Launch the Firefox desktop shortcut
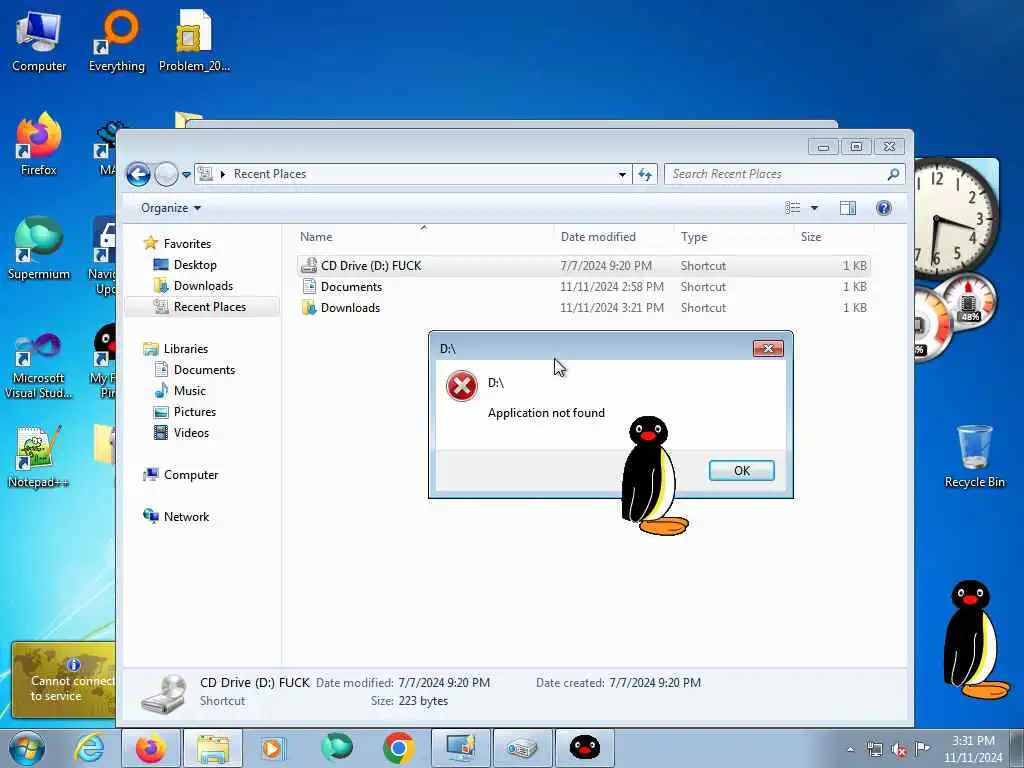 coord(39,145)
